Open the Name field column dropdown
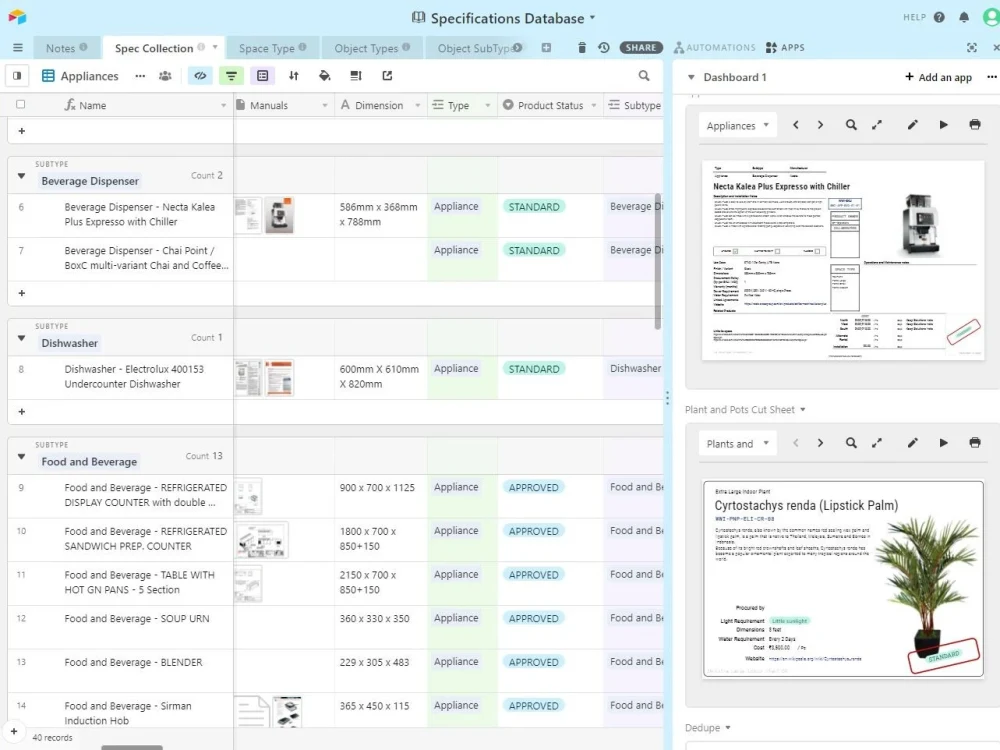The height and width of the screenshot is (750, 1000). click(223, 105)
